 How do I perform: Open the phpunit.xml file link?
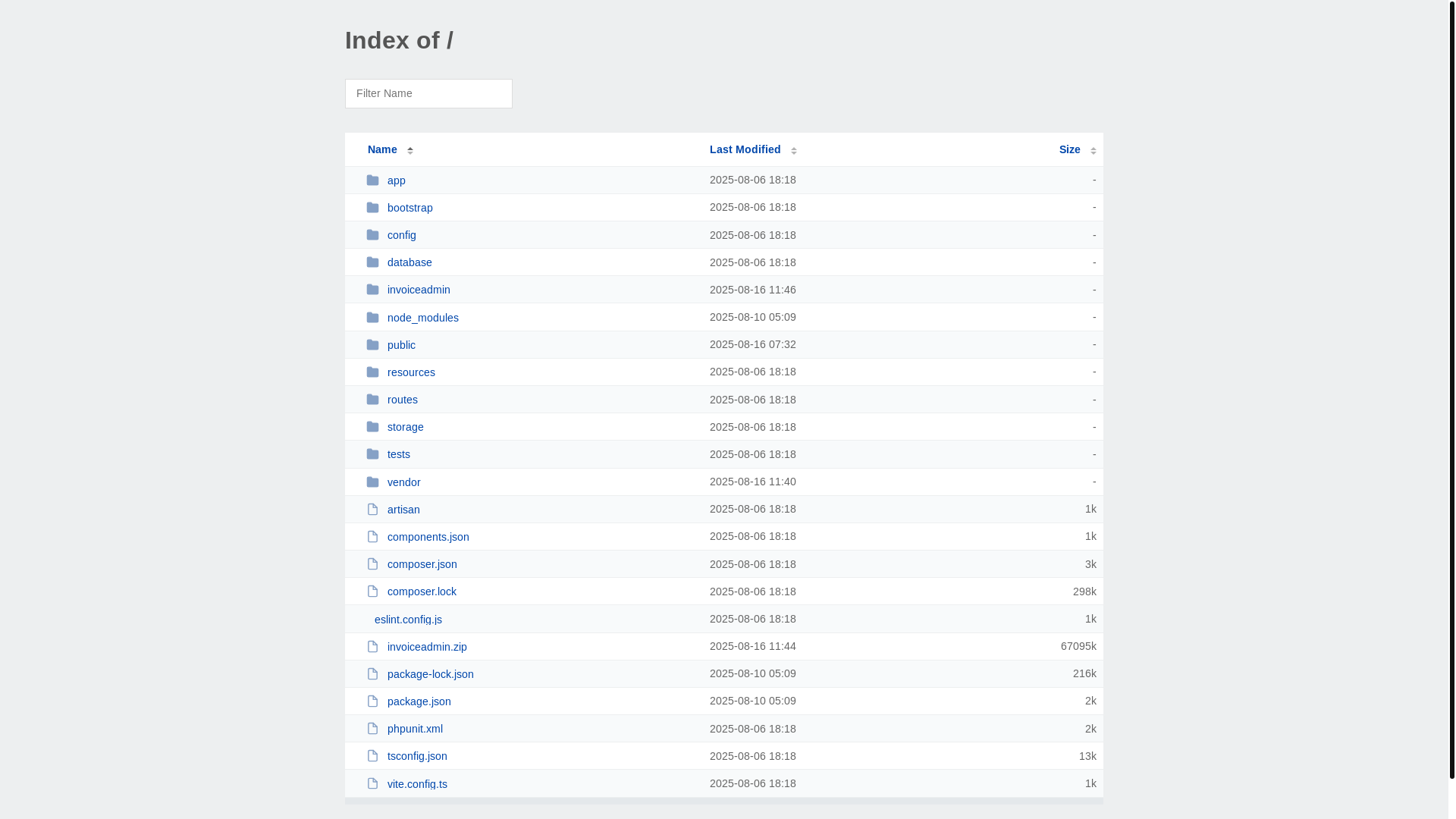click(x=415, y=729)
